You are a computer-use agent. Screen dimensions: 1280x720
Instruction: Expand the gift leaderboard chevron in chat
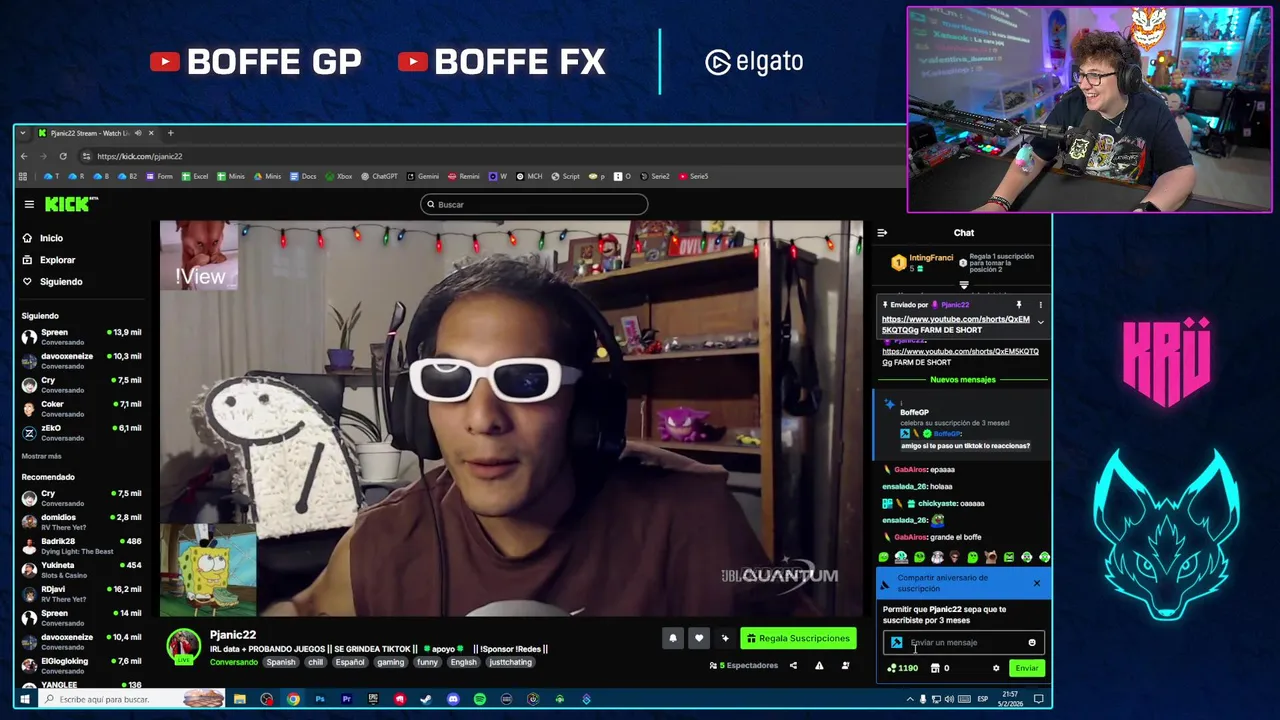(x=964, y=284)
